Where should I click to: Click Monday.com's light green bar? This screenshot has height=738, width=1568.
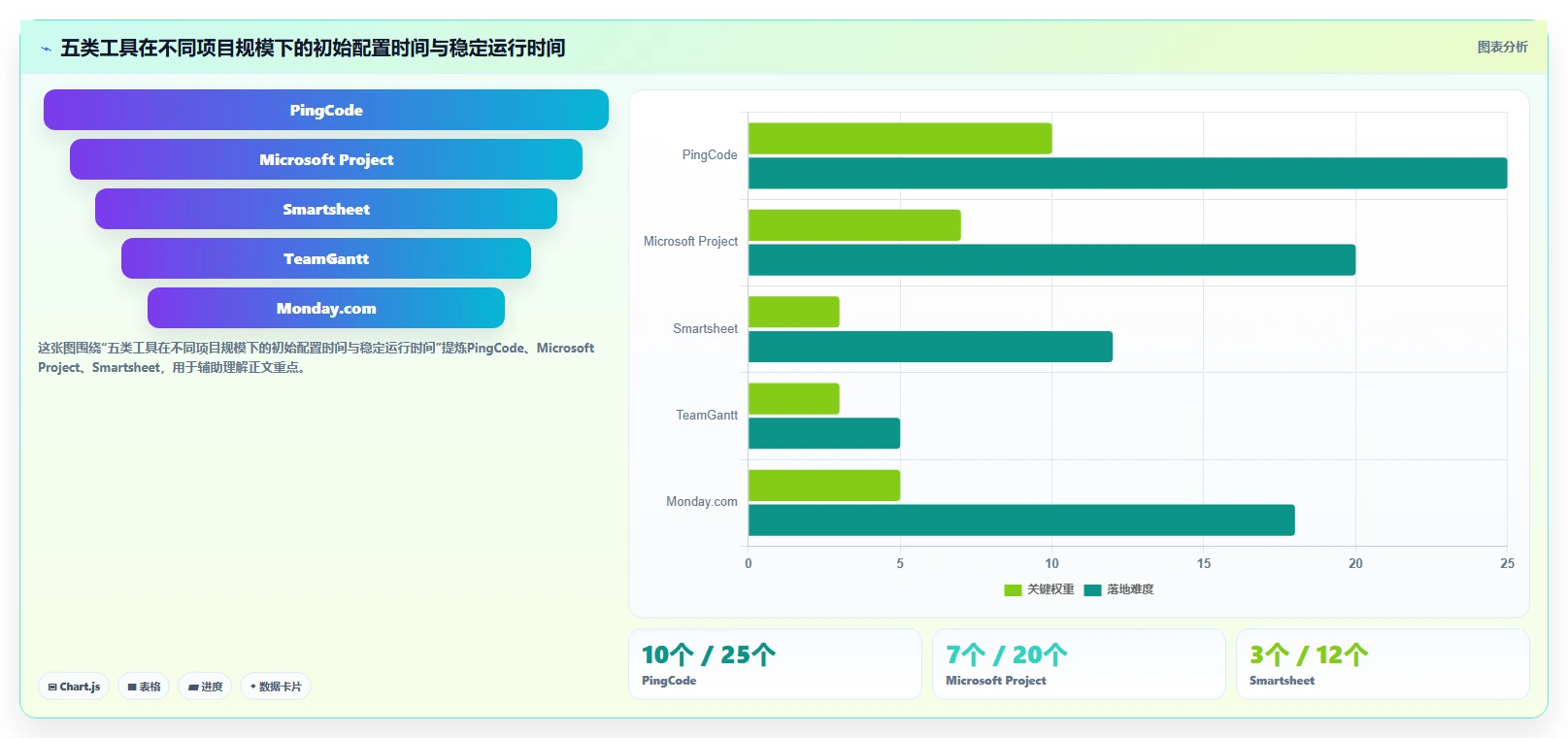824,486
